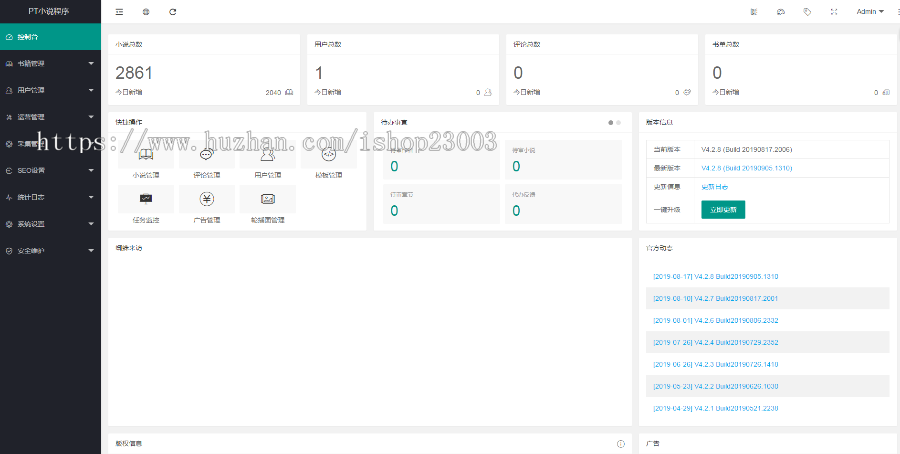Click the 2861 novel total count

134,73
